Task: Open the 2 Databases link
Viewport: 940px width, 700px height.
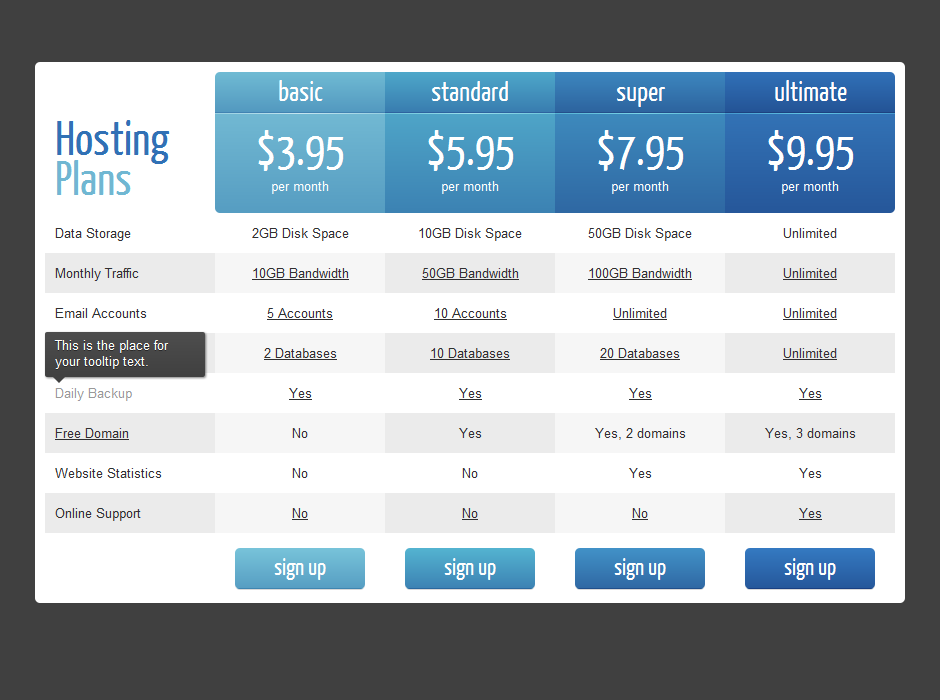Action: click(x=300, y=354)
